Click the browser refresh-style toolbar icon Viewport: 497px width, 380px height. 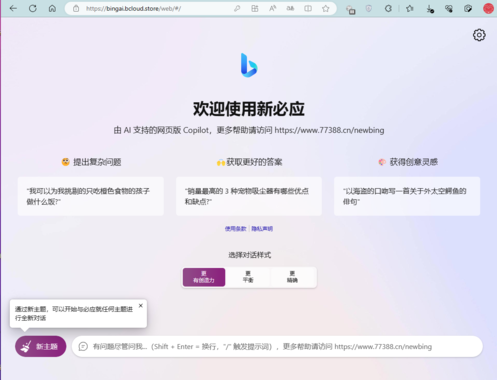tap(388, 9)
